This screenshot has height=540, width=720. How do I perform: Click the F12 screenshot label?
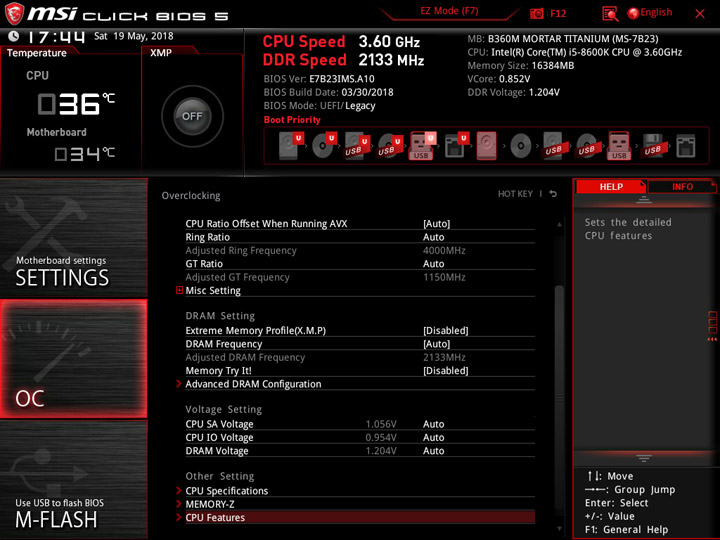point(558,14)
